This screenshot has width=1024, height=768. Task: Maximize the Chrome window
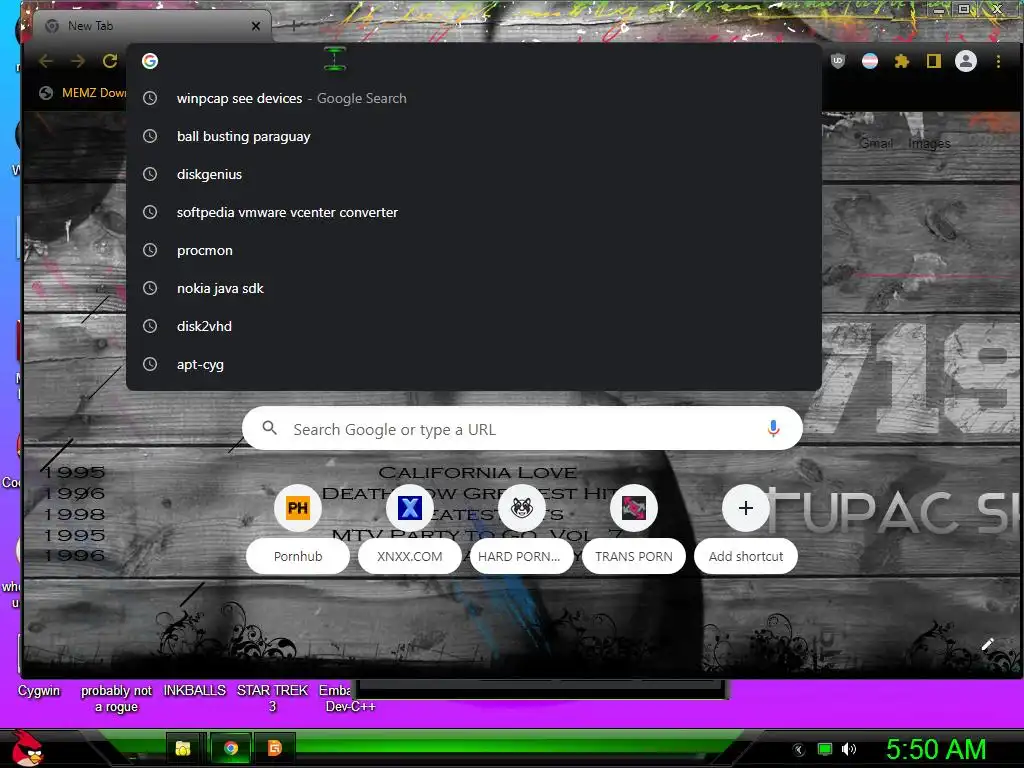(964, 9)
